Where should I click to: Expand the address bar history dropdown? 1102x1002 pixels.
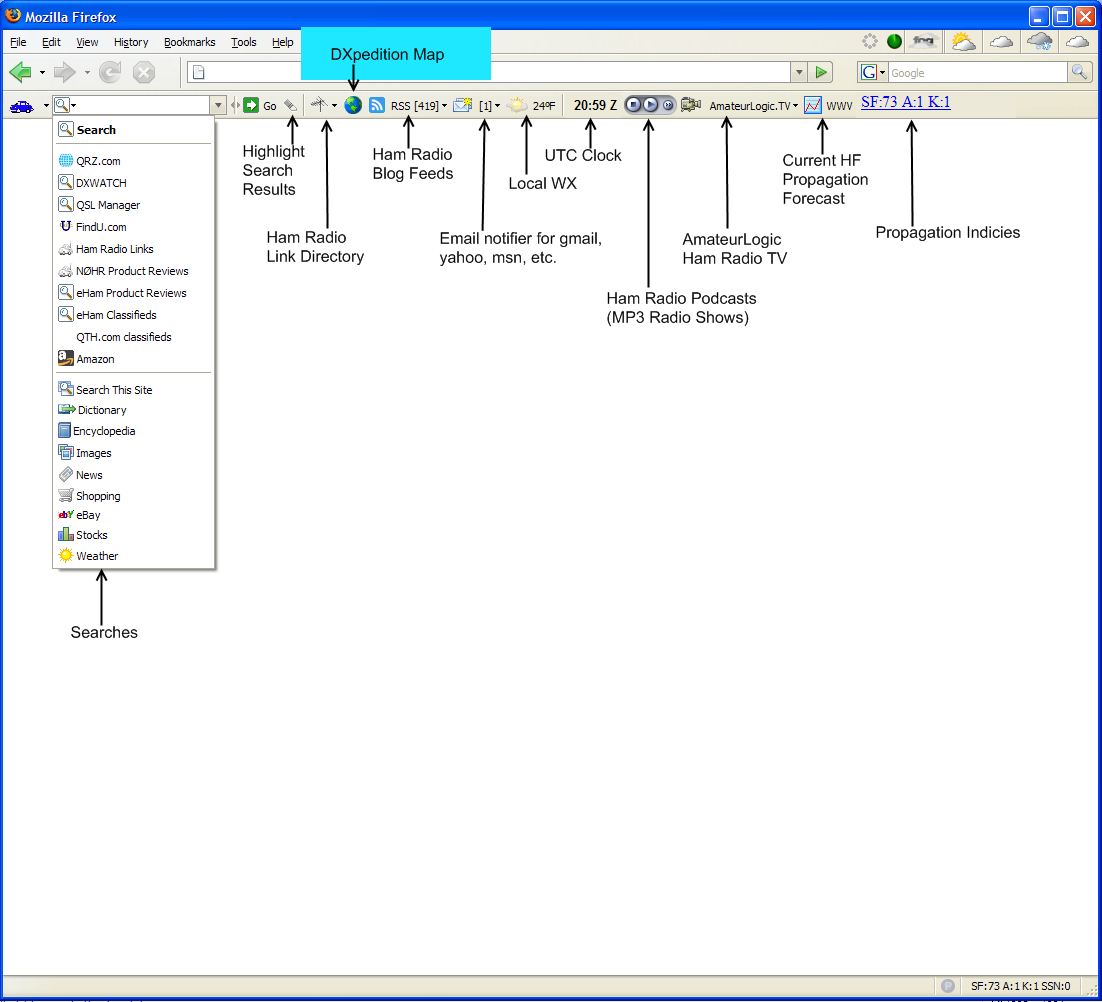[x=798, y=72]
